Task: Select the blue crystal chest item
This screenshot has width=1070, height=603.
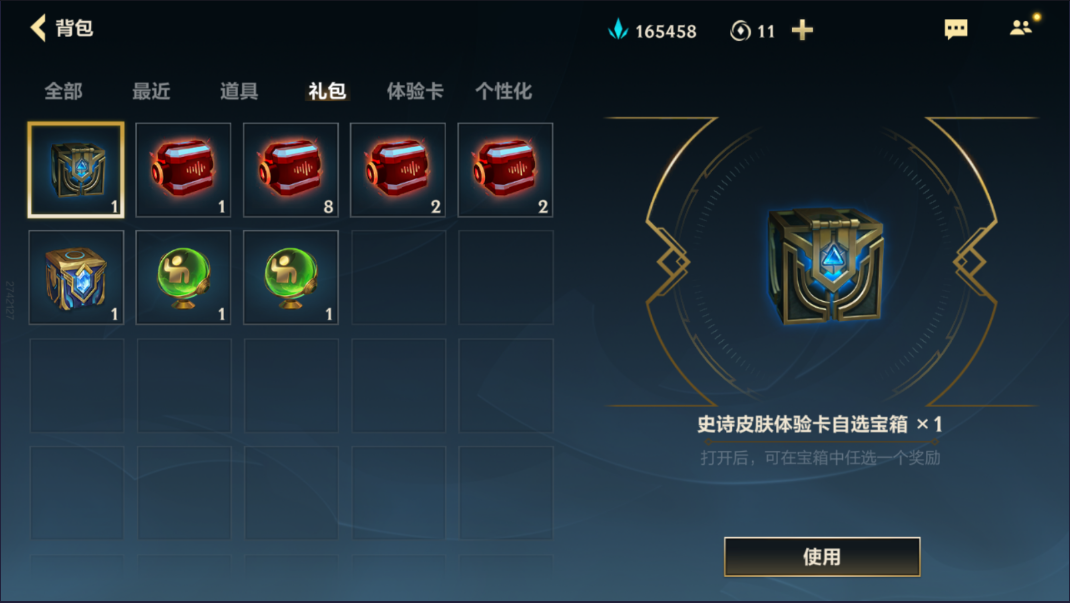Action: click(76, 277)
